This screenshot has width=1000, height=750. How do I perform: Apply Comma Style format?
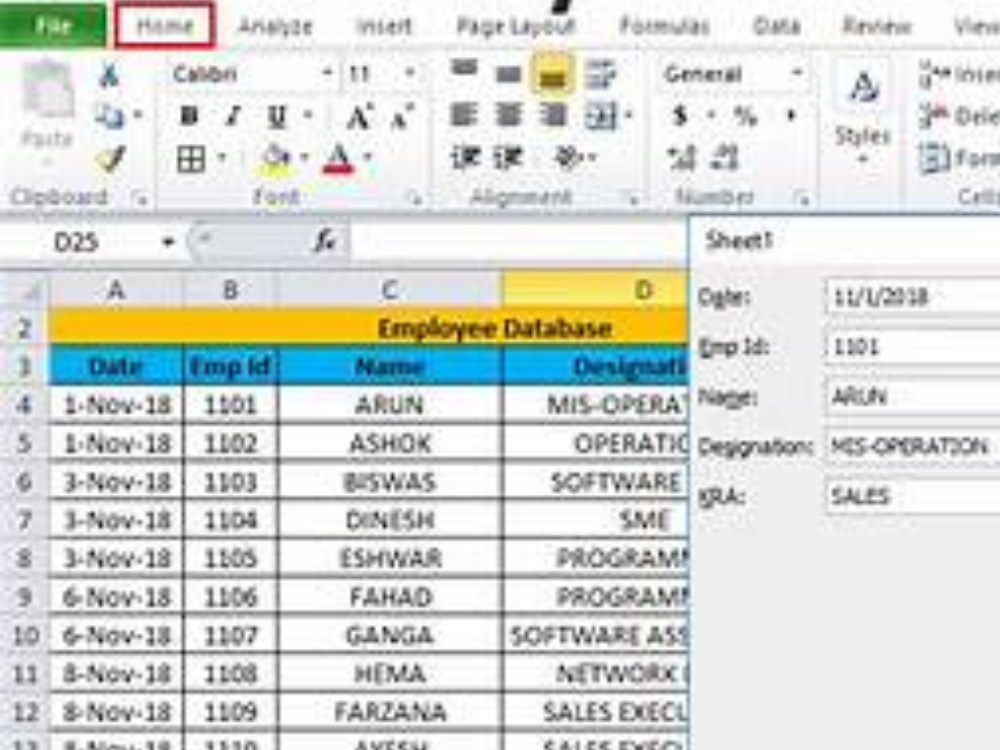[x=791, y=116]
